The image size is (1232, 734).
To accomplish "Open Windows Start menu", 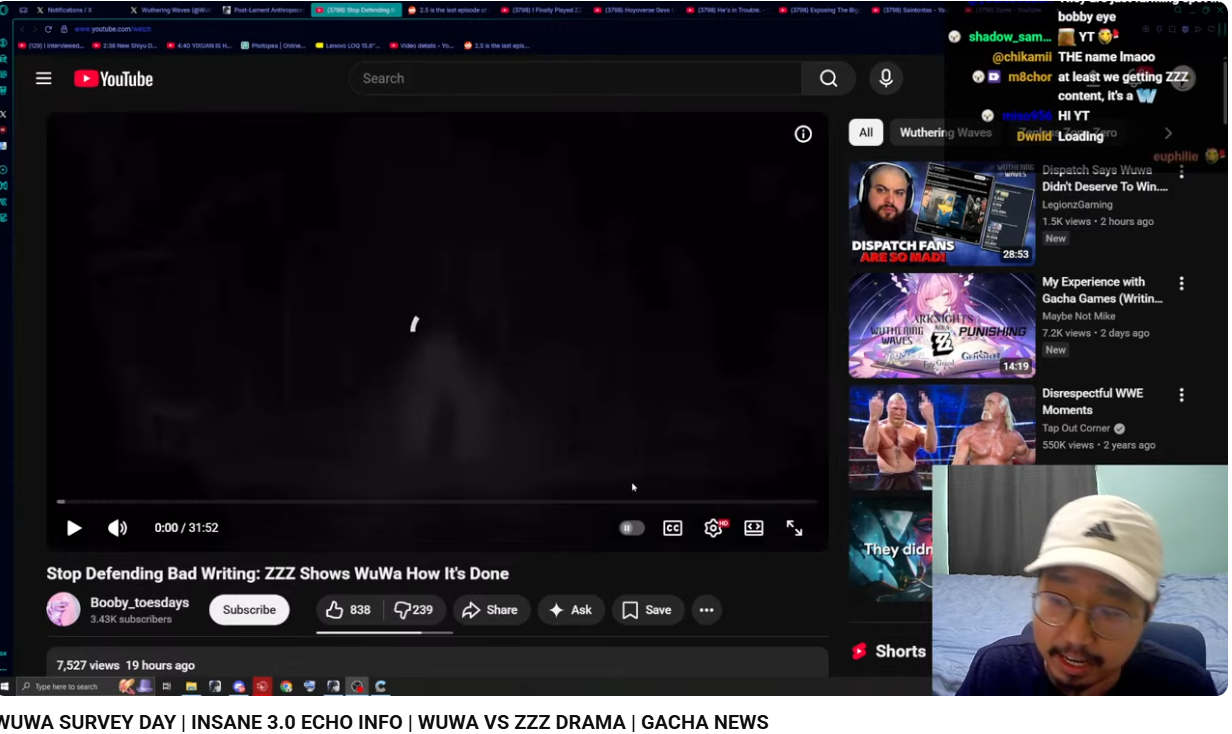I will pos(5,686).
